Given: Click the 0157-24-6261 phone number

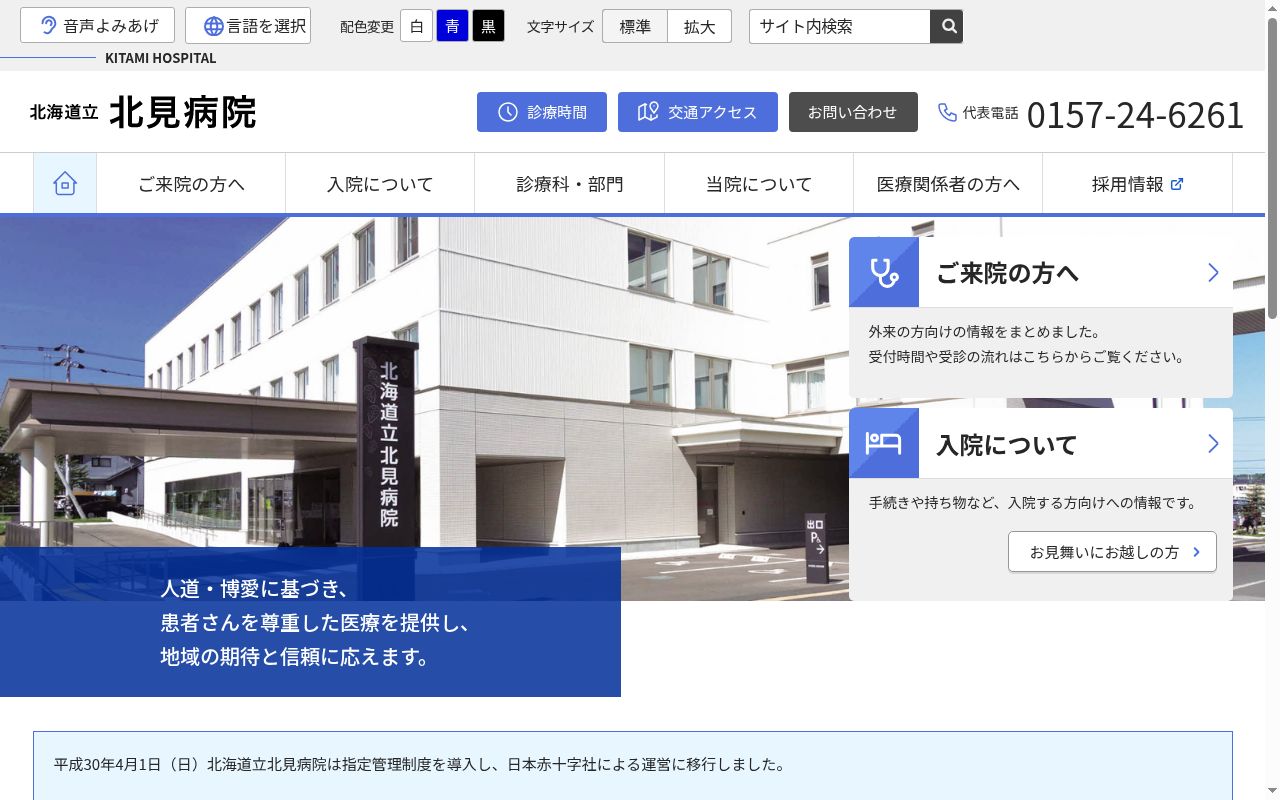Looking at the screenshot, I should [1135, 114].
